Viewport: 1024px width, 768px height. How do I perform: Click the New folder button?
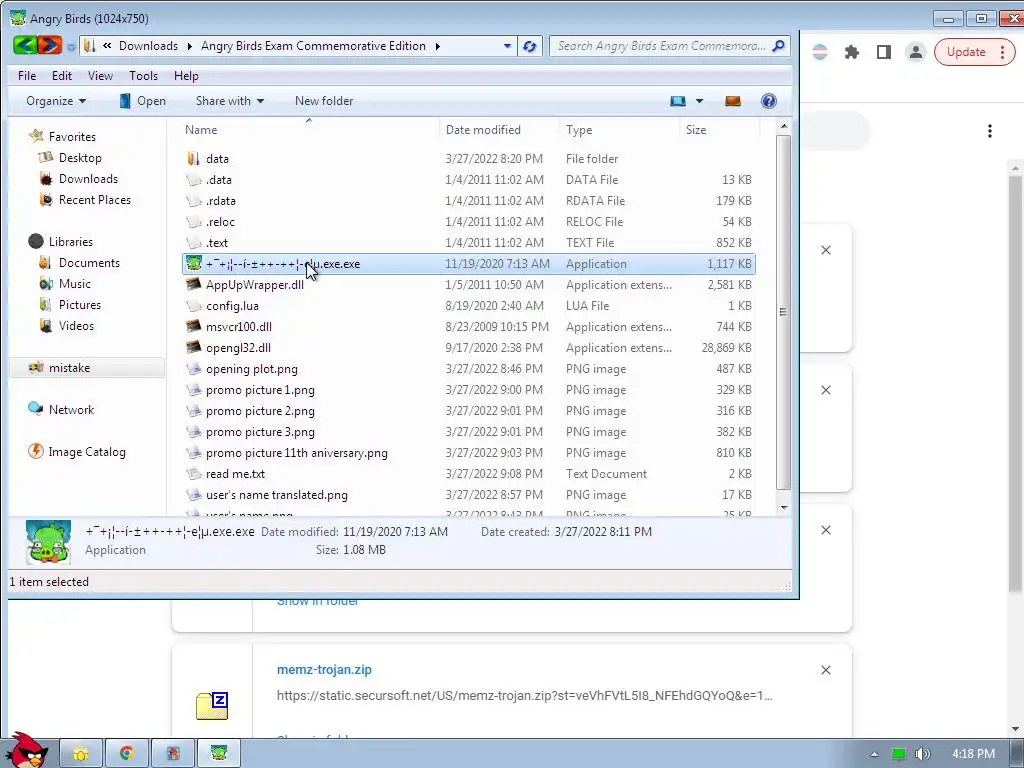324,101
